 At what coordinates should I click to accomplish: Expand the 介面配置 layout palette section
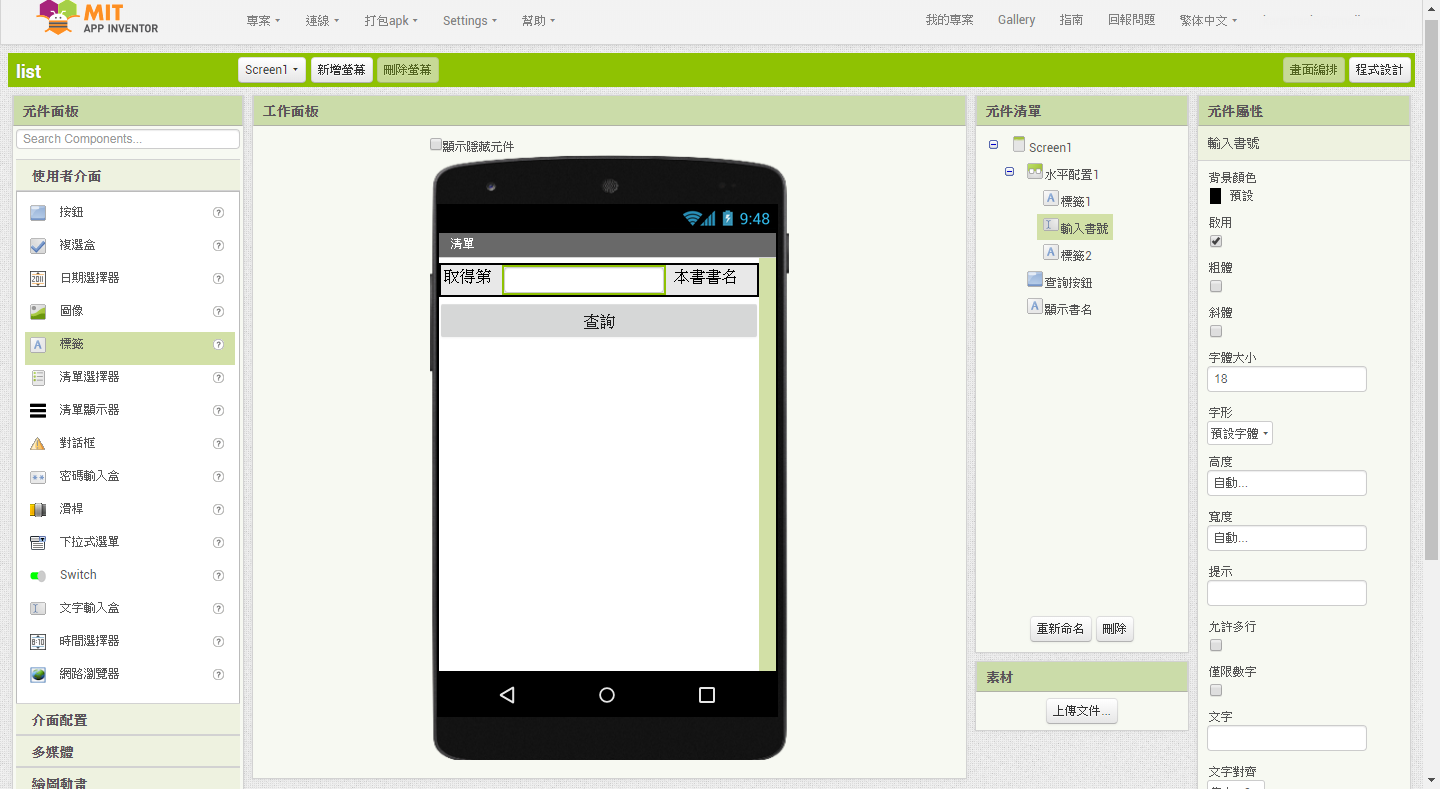tap(128, 720)
